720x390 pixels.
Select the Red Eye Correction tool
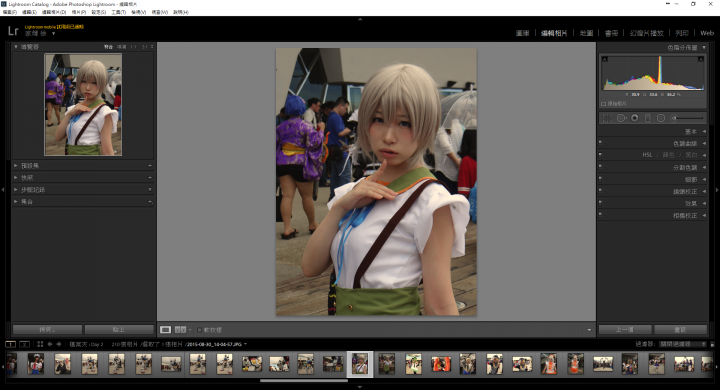point(635,118)
